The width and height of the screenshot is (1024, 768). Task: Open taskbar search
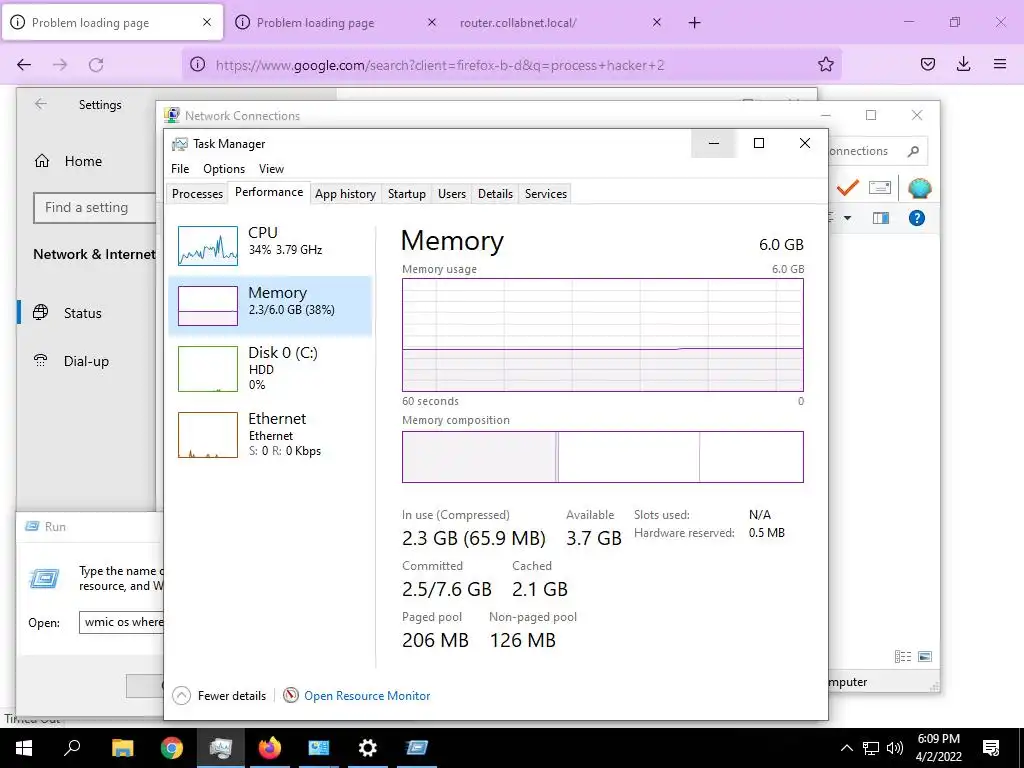point(72,748)
